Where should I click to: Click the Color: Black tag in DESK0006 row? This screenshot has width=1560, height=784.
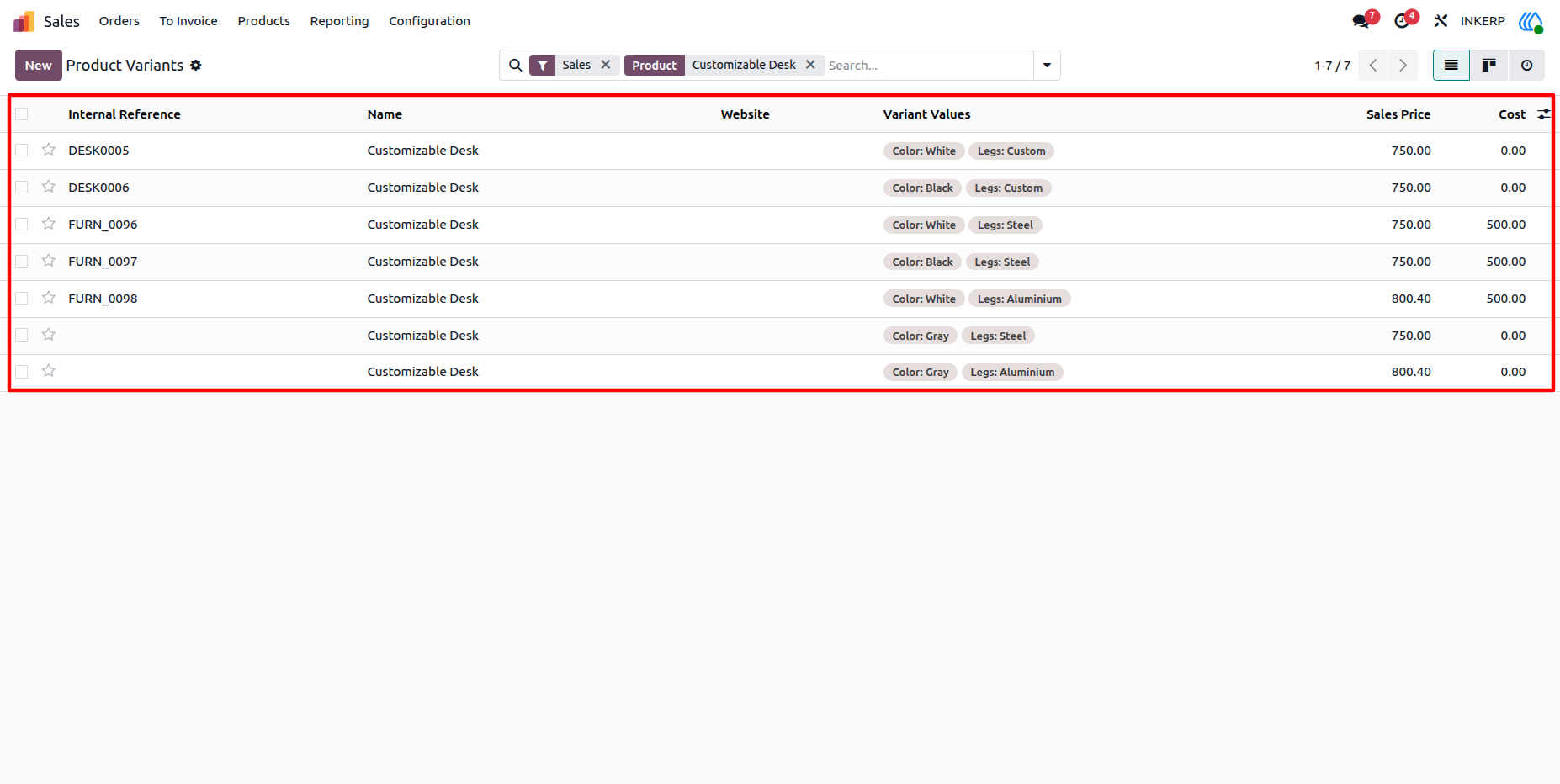click(x=922, y=188)
